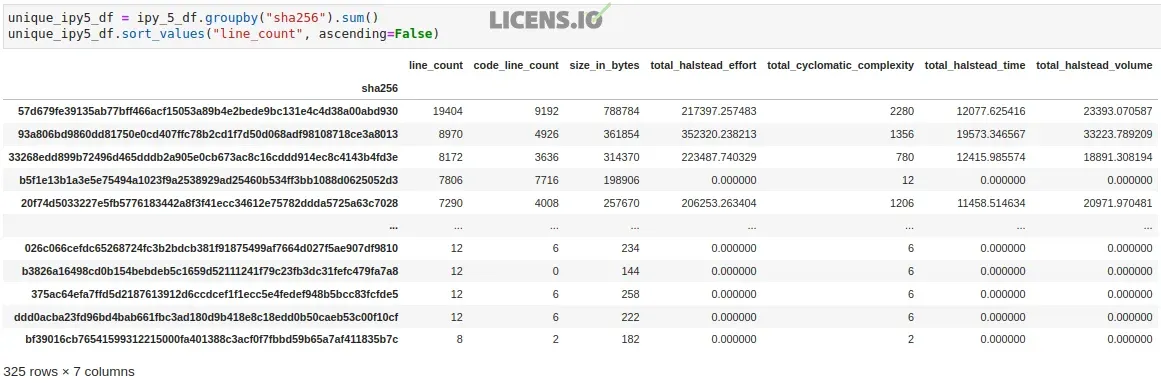Click the size_in_bytes value 258
The image size is (1161, 383).
coord(630,294)
